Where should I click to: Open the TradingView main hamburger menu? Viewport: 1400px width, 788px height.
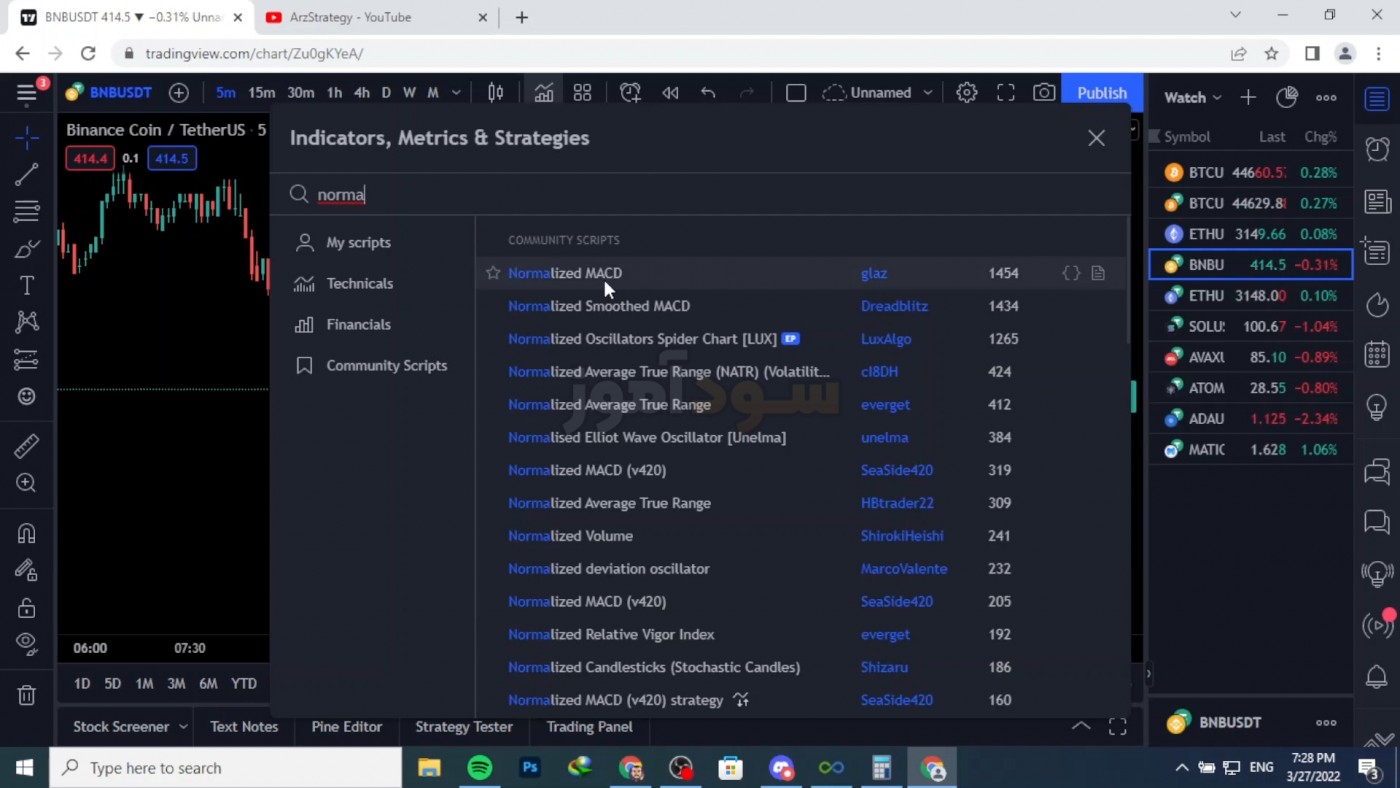(27, 93)
